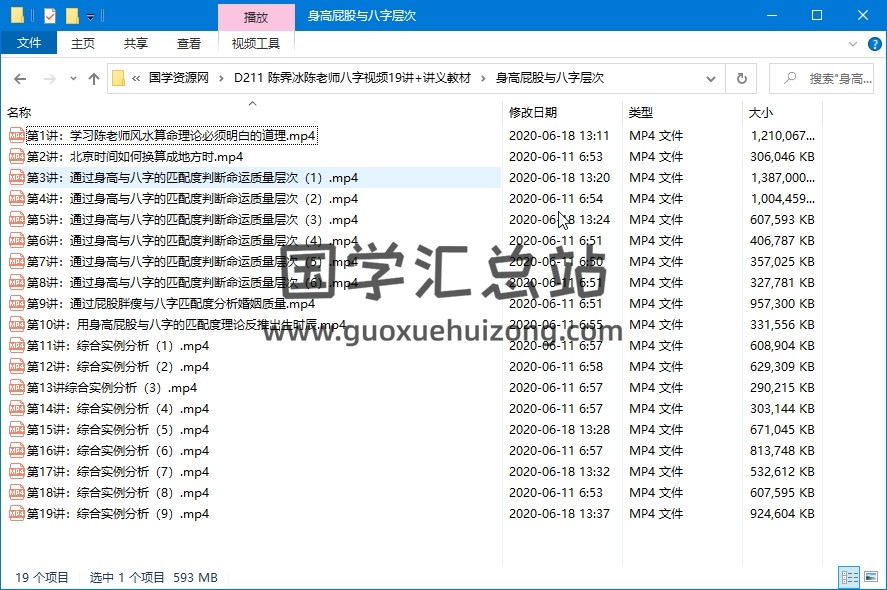This screenshot has width=887, height=590.
Task: Switch to the 查看 ribbon tab
Action: point(188,43)
